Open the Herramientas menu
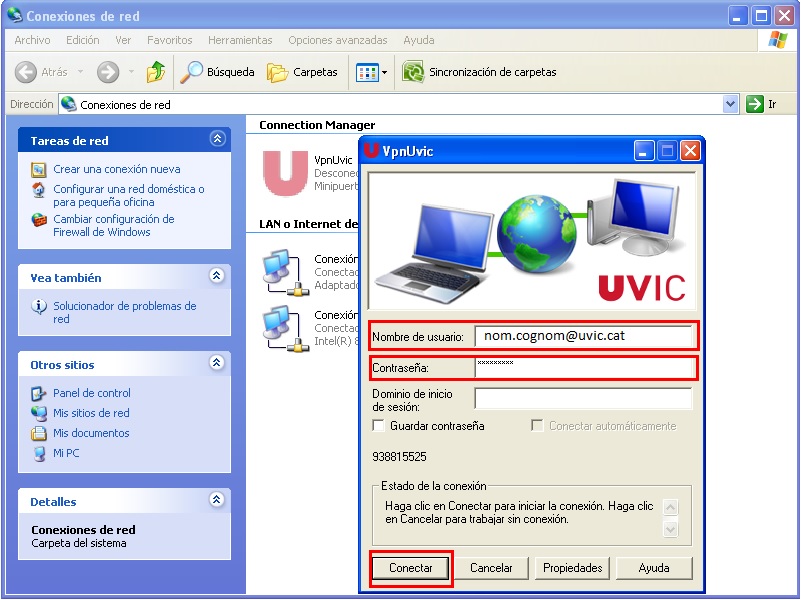The height and width of the screenshot is (600, 802). [240, 40]
